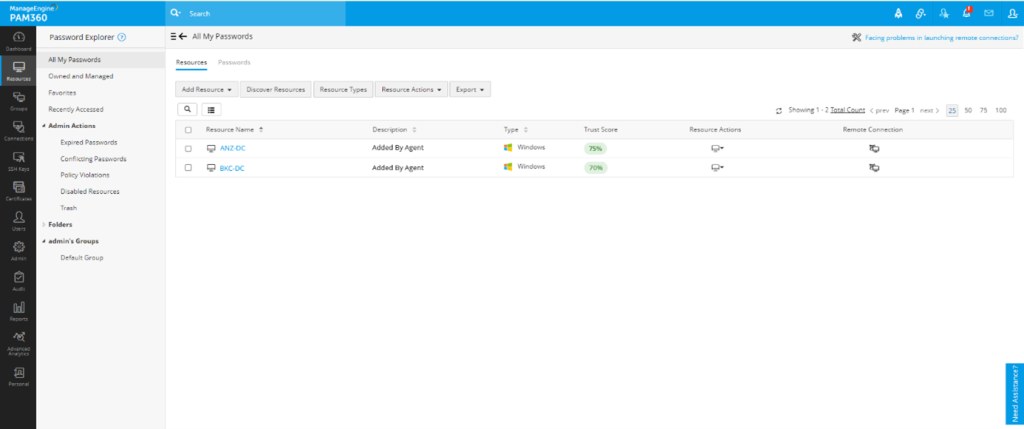Switch to the Passwords tab

pos(234,62)
